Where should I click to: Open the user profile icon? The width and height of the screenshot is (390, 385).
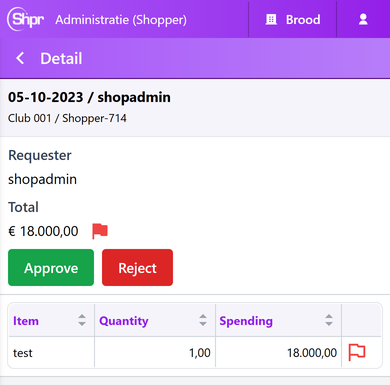point(363,19)
